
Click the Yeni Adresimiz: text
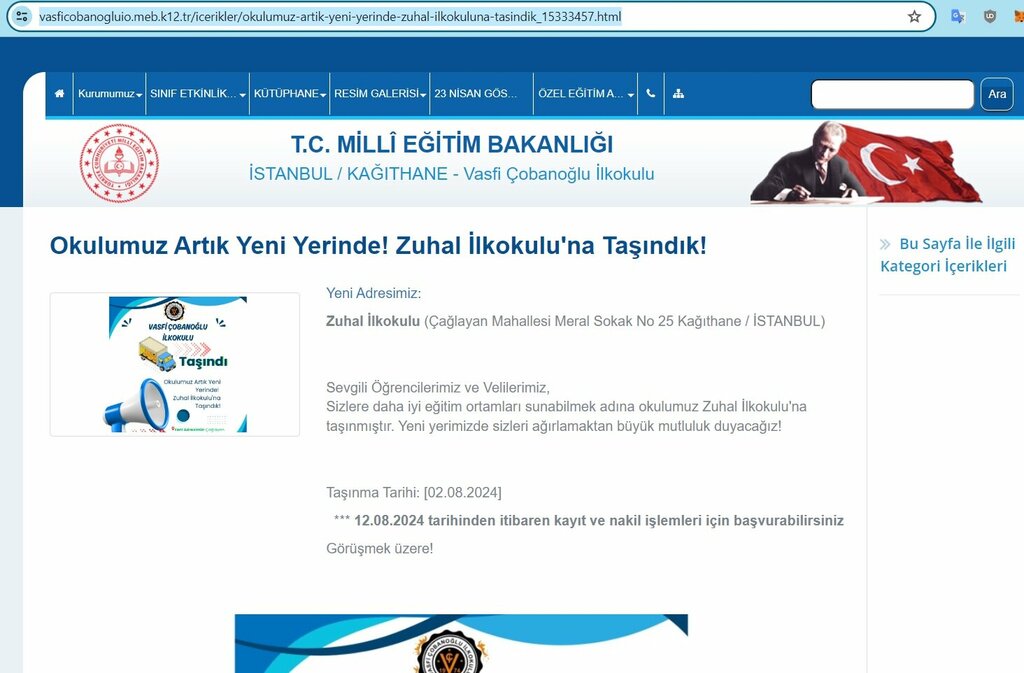click(374, 293)
